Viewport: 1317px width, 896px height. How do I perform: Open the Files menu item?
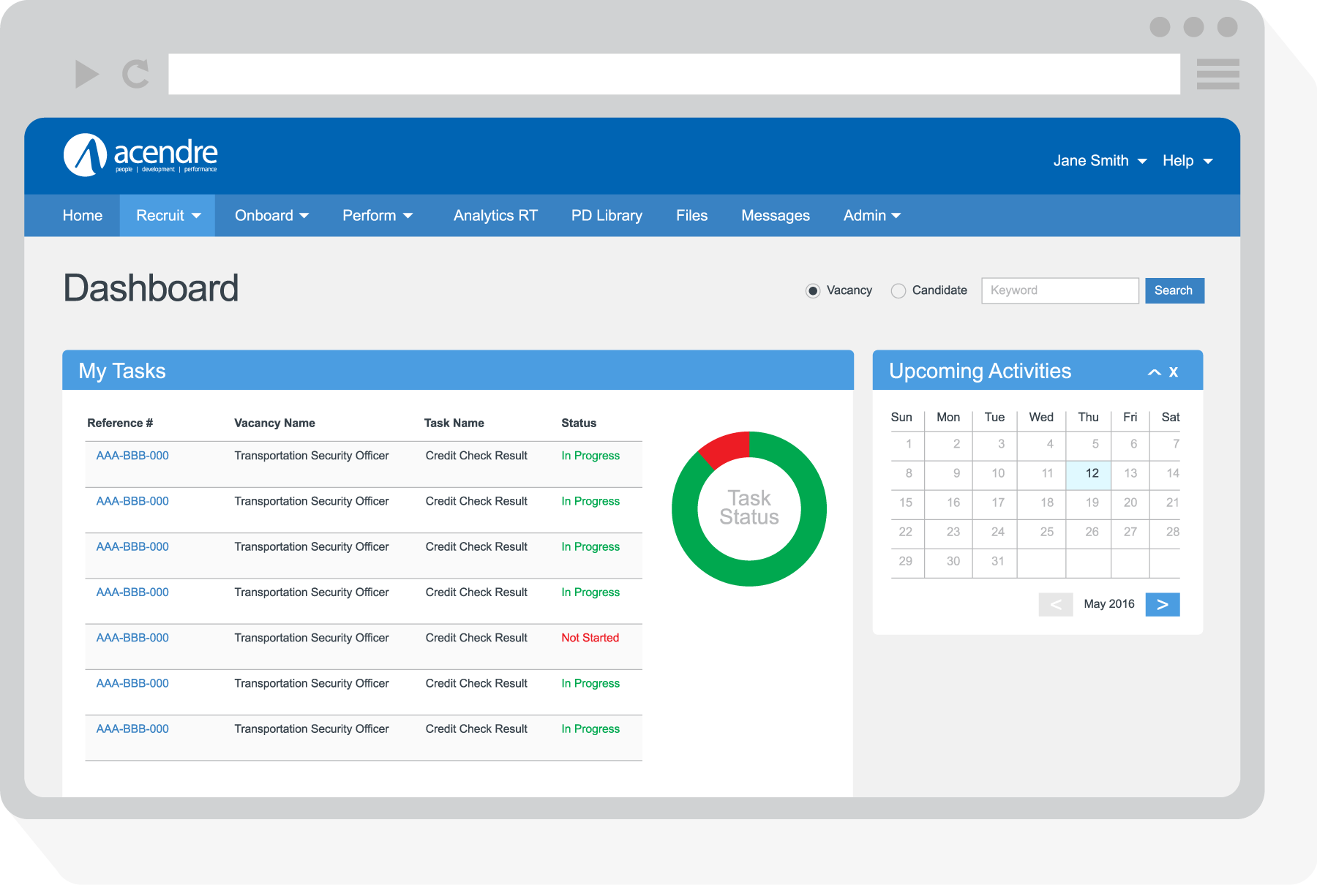(691, 216)
